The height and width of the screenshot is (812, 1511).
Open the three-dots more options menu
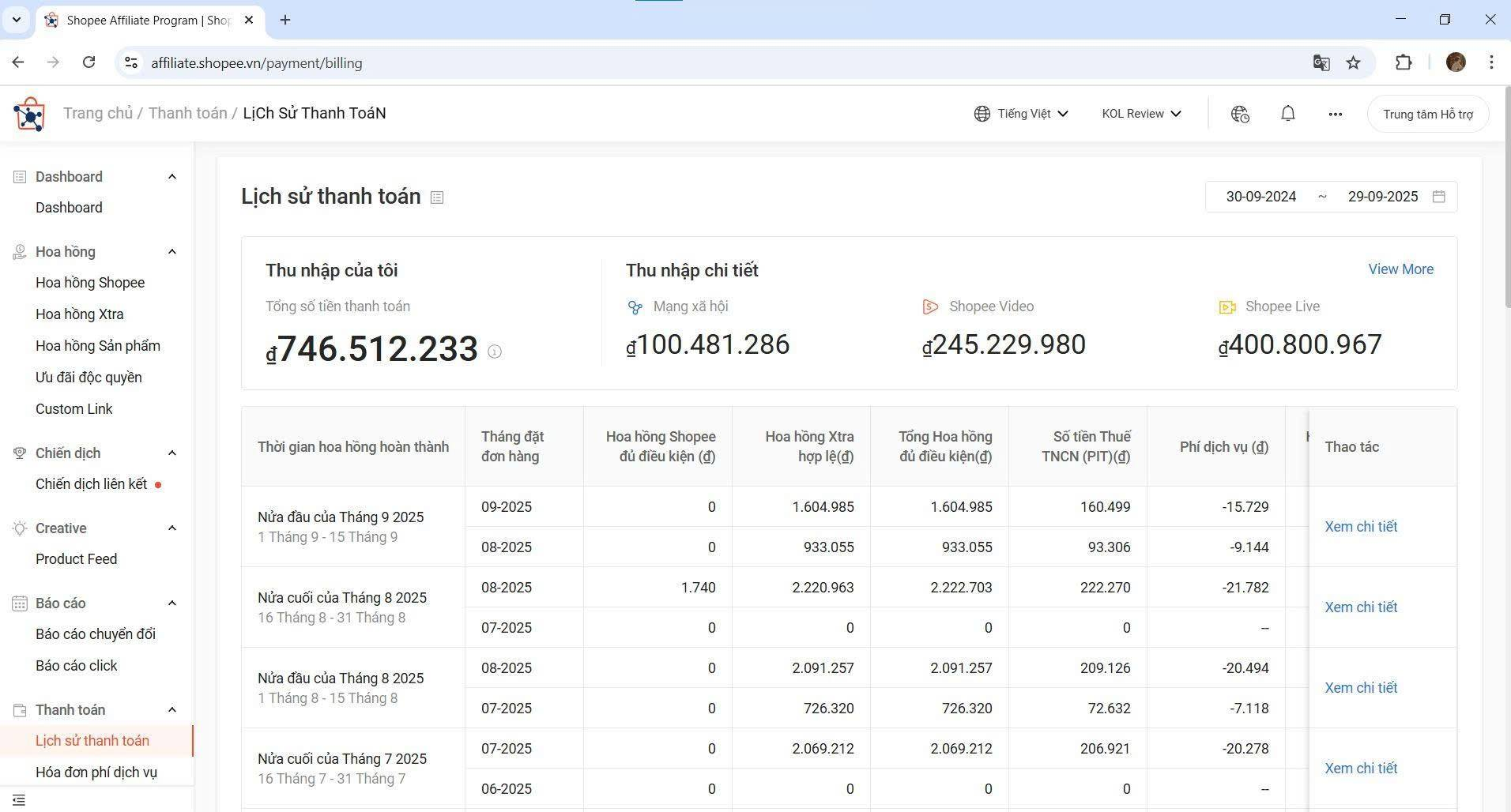pyautogui.click(x=1335, y=114)
